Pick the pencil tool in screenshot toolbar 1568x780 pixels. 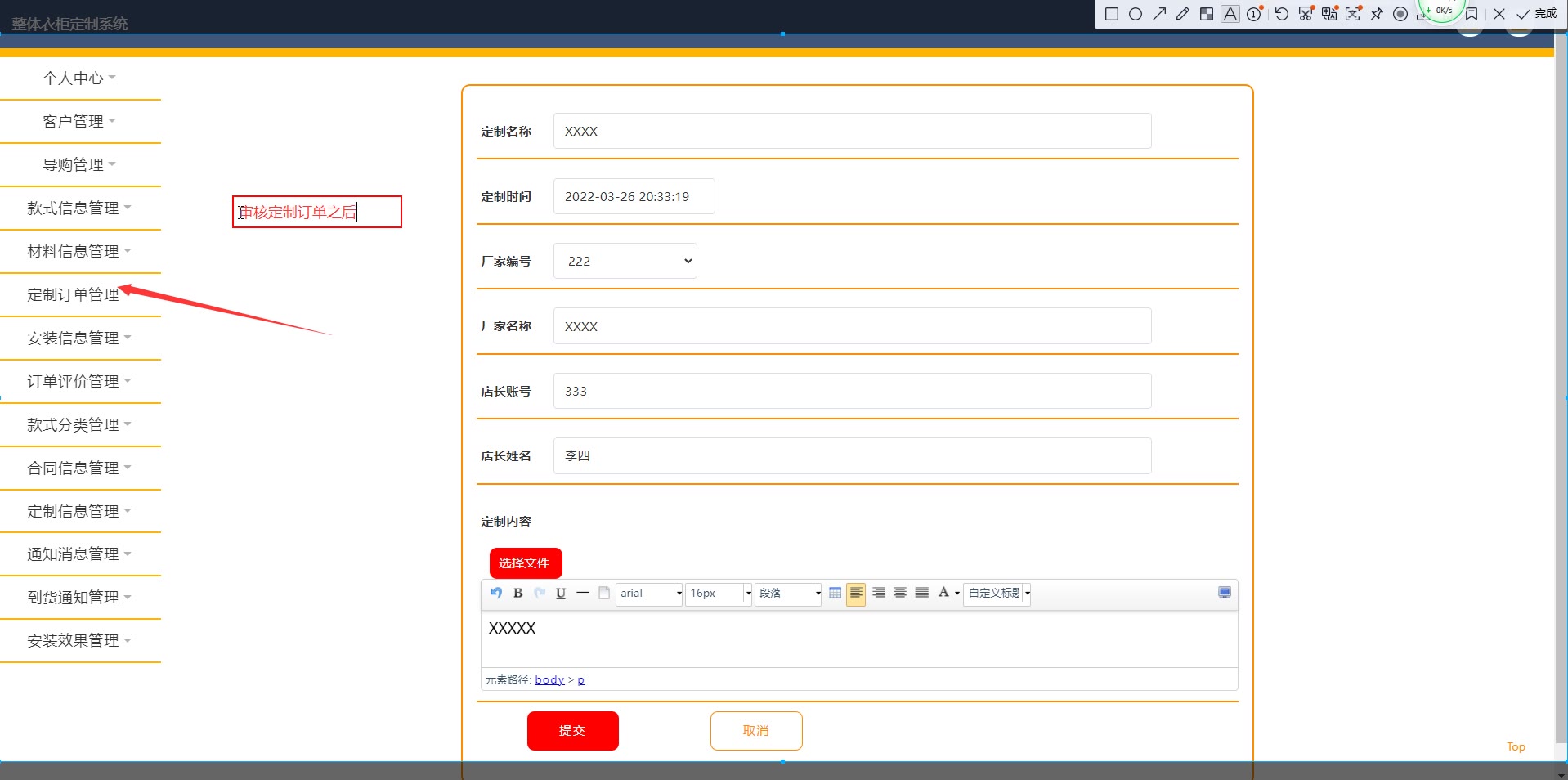[1183, 14]
